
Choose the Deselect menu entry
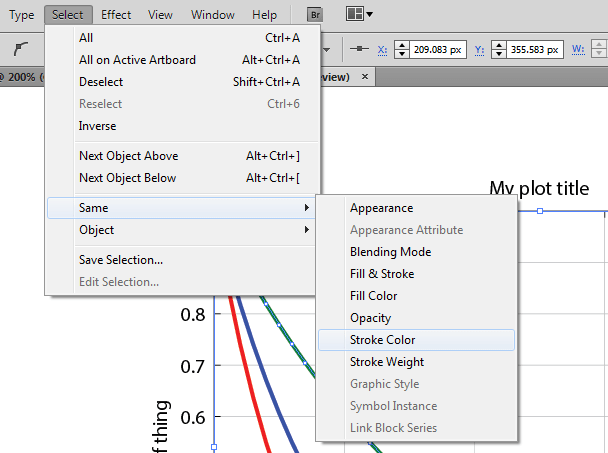pos(101,82)
